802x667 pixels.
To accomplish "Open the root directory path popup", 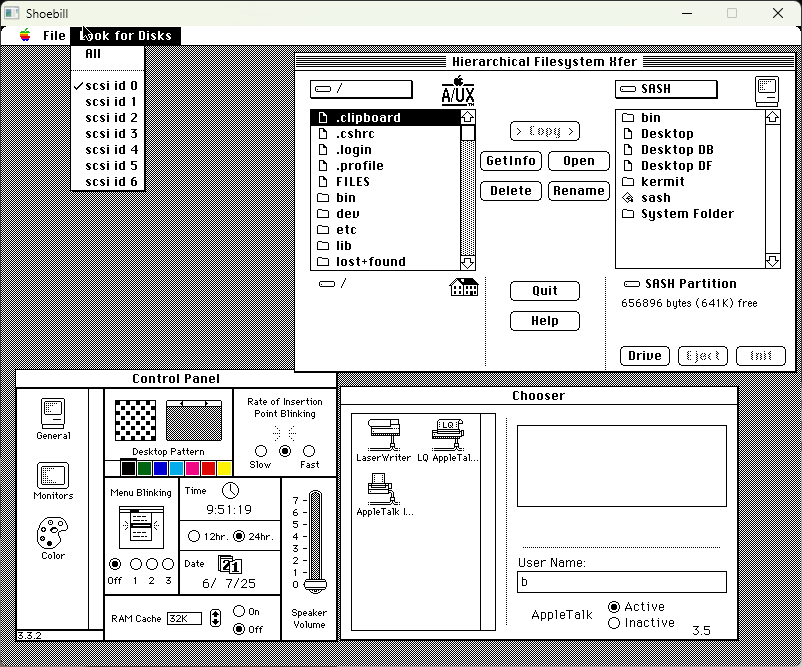I will pos(361,89).
